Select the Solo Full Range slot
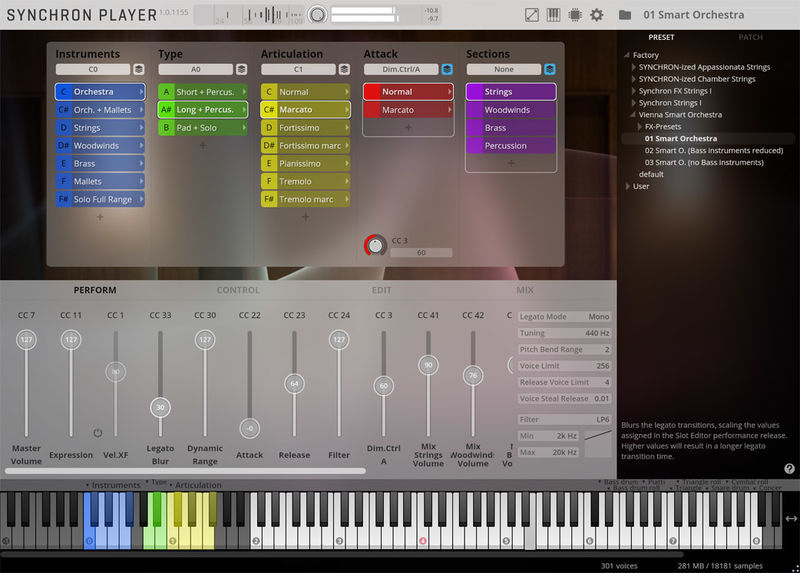800x573 pixels. coord(100,199)
